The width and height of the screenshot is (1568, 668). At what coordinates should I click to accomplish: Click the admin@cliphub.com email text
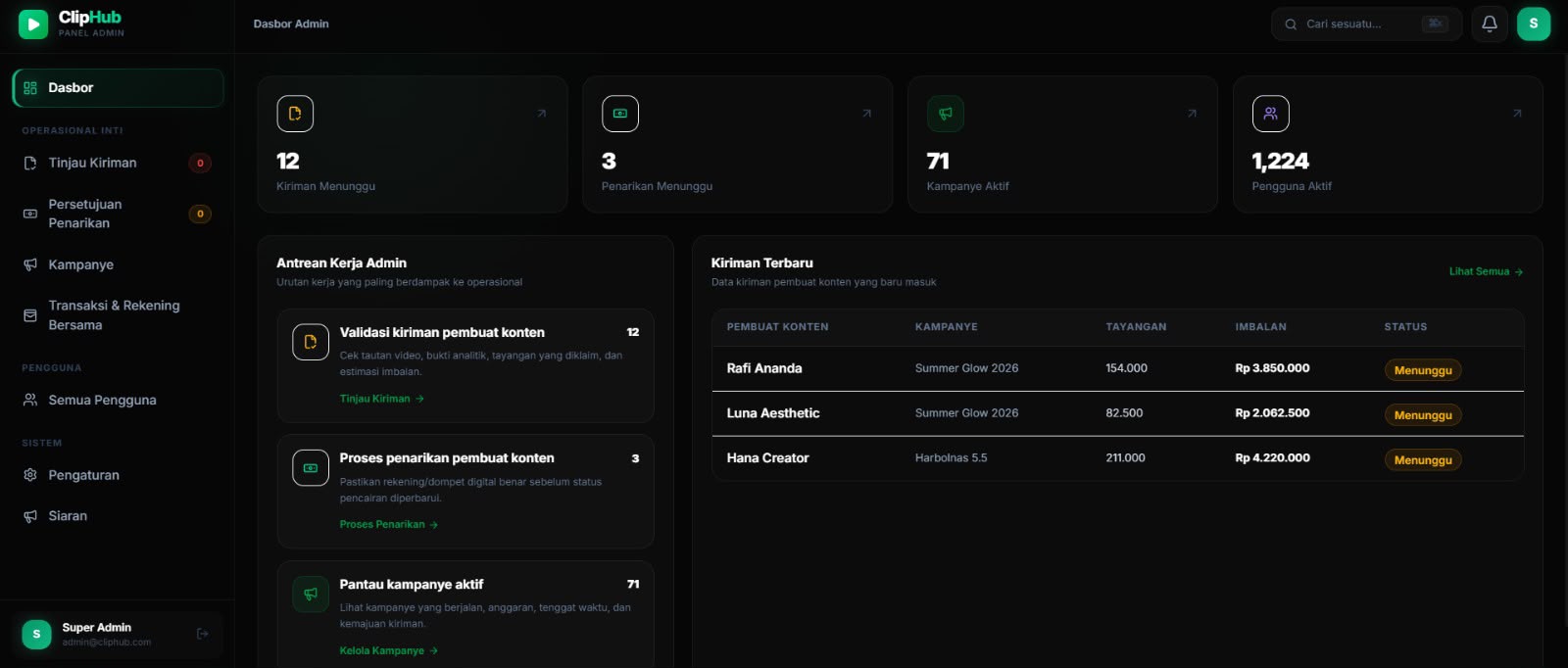(x=107, y=643)
